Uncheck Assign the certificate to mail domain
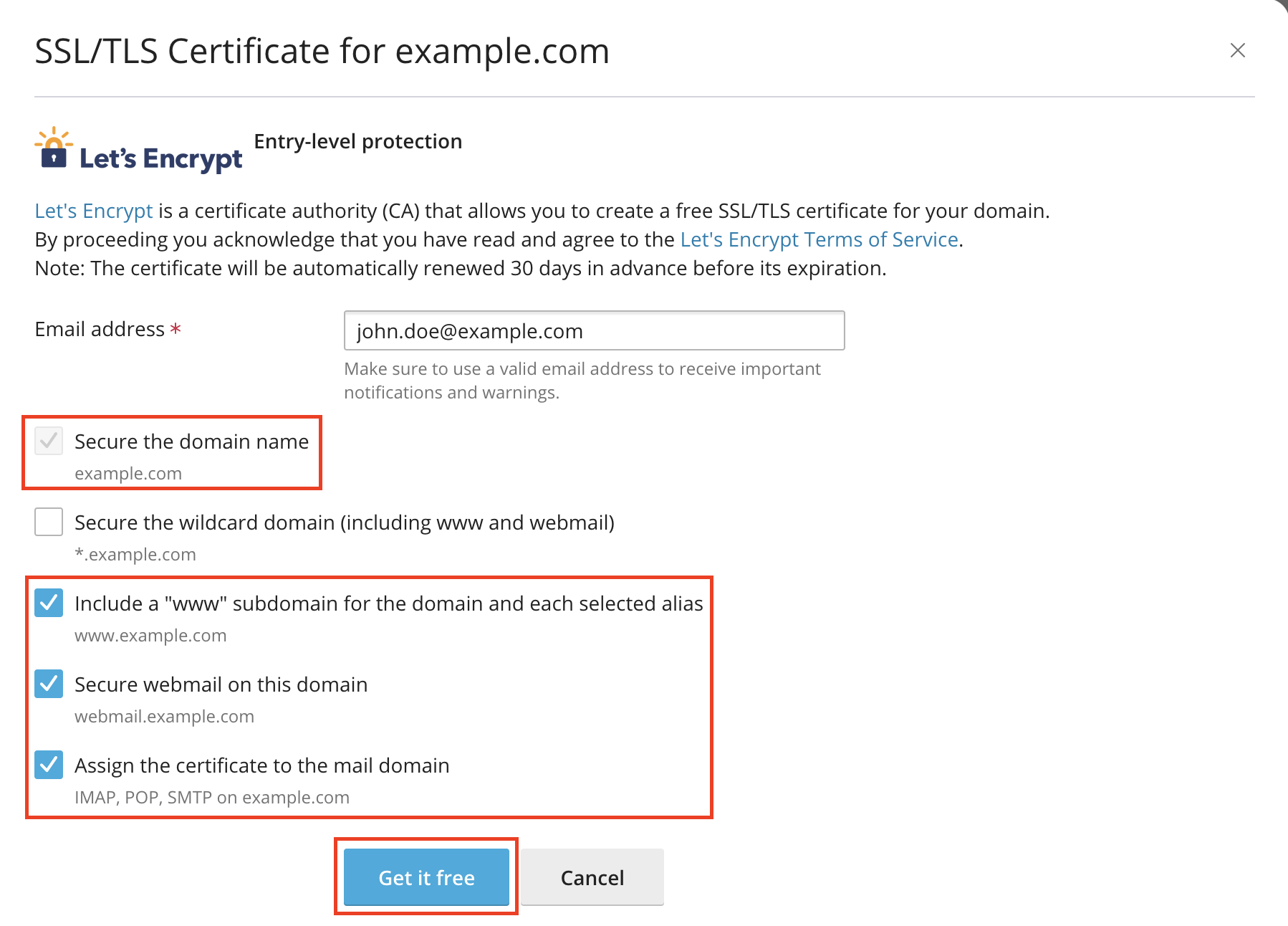The width and height of the screenshot is (1288, 926). (x=49, y=765)
